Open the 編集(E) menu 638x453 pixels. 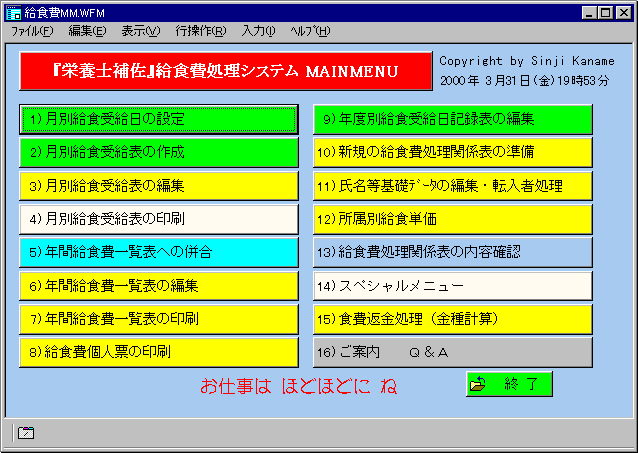click(87, 31)
